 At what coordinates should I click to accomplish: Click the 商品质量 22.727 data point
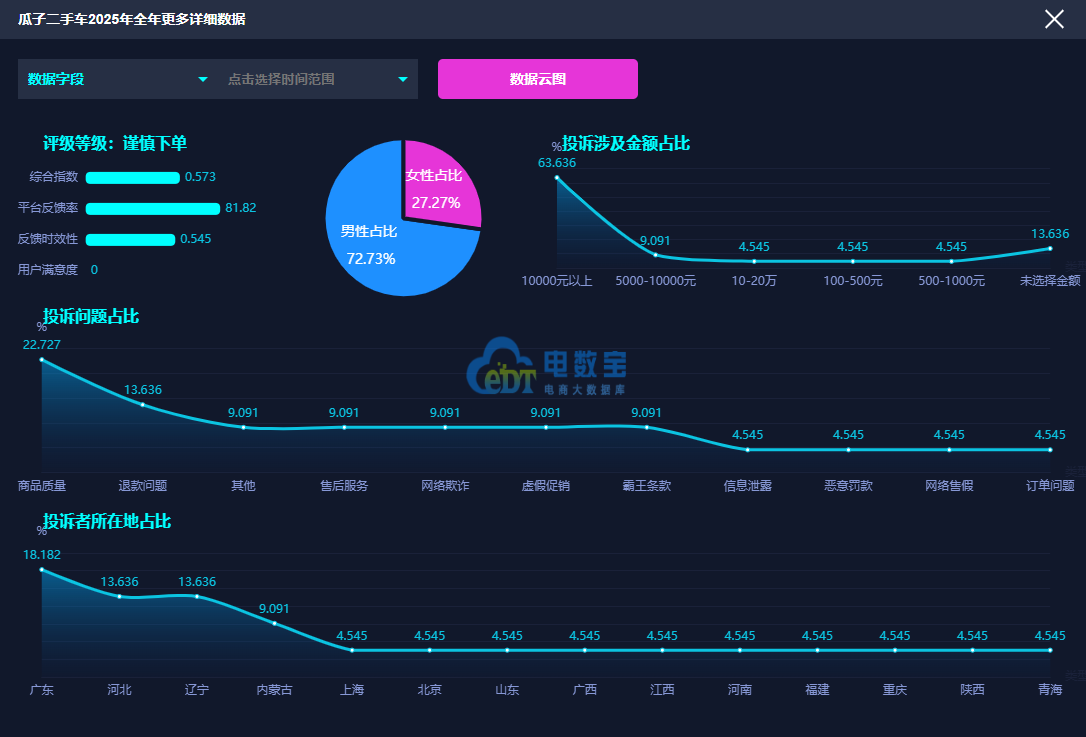click(x=42, y=359)
